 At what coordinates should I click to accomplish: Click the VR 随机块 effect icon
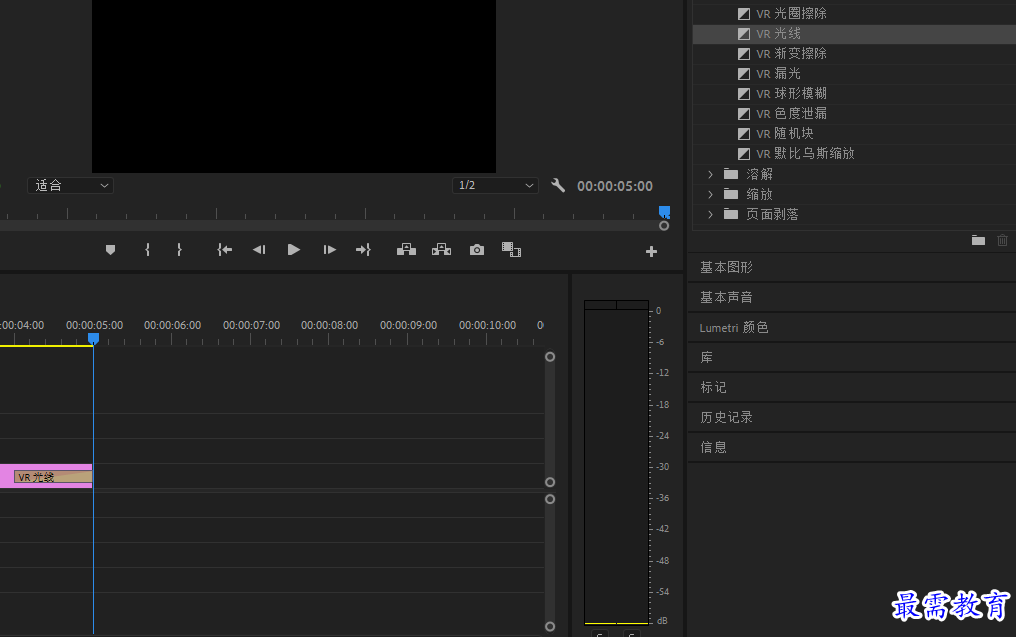[744, 134]
